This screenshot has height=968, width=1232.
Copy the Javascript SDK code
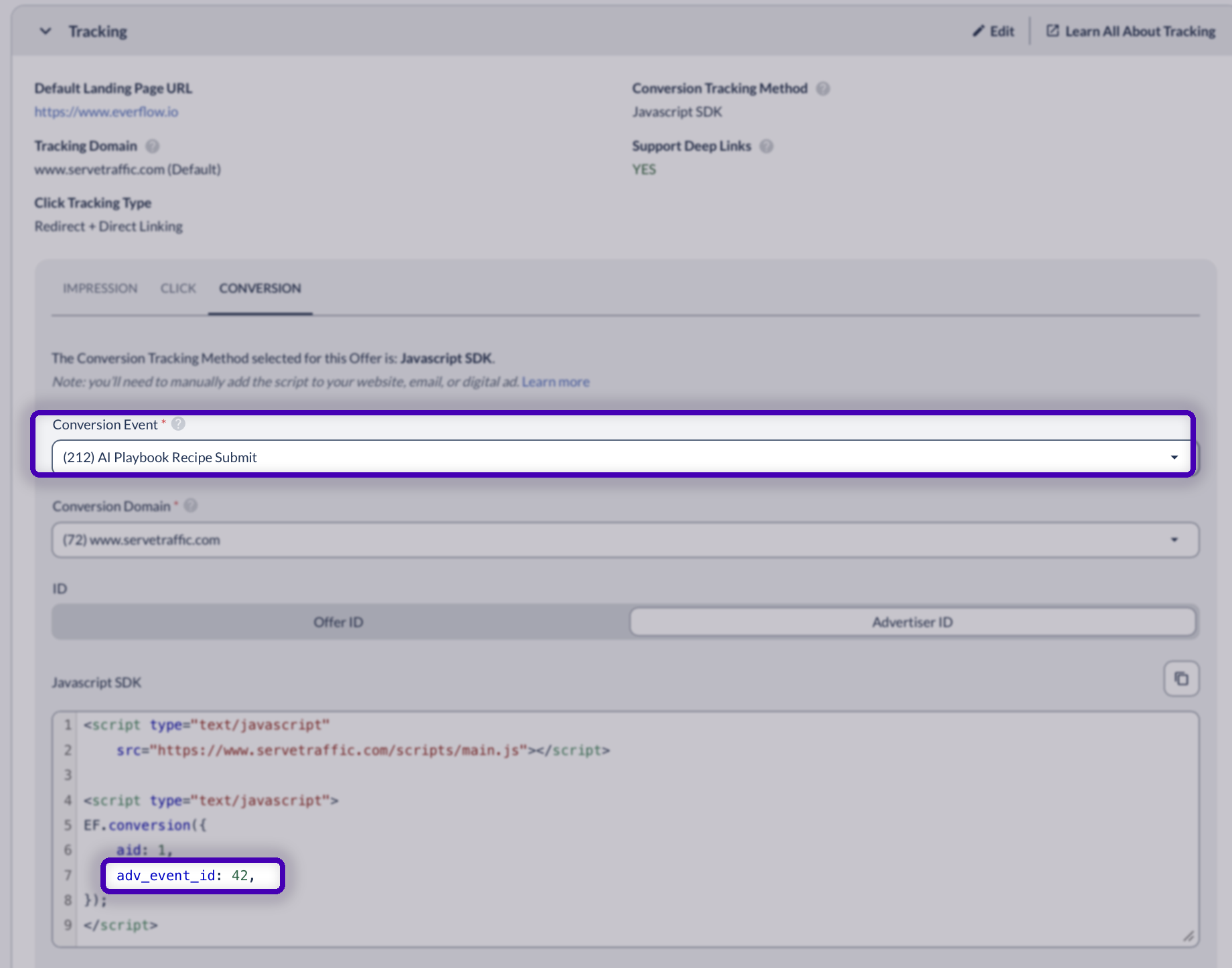1181,679
